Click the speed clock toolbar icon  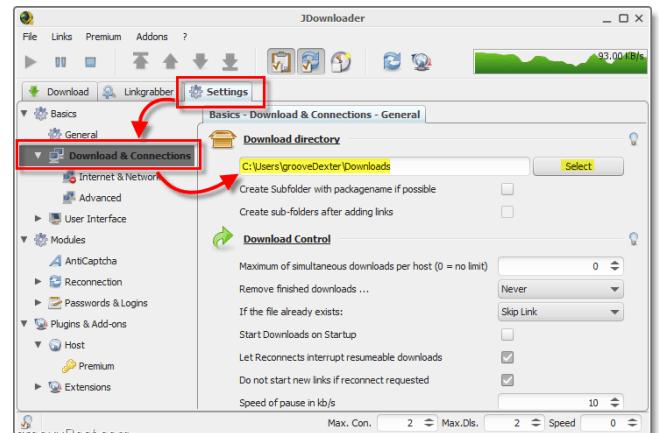tap(341, 61)
